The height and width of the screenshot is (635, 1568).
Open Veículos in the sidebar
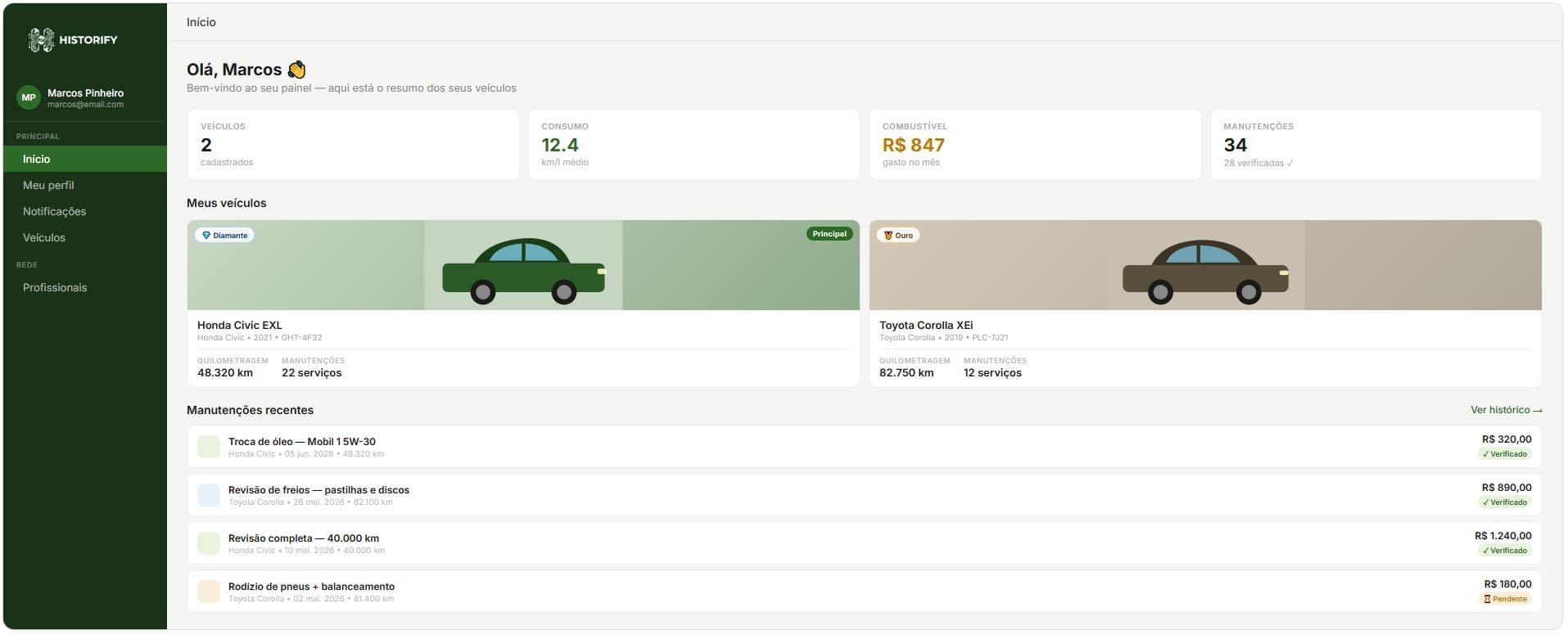click(85, 237)
